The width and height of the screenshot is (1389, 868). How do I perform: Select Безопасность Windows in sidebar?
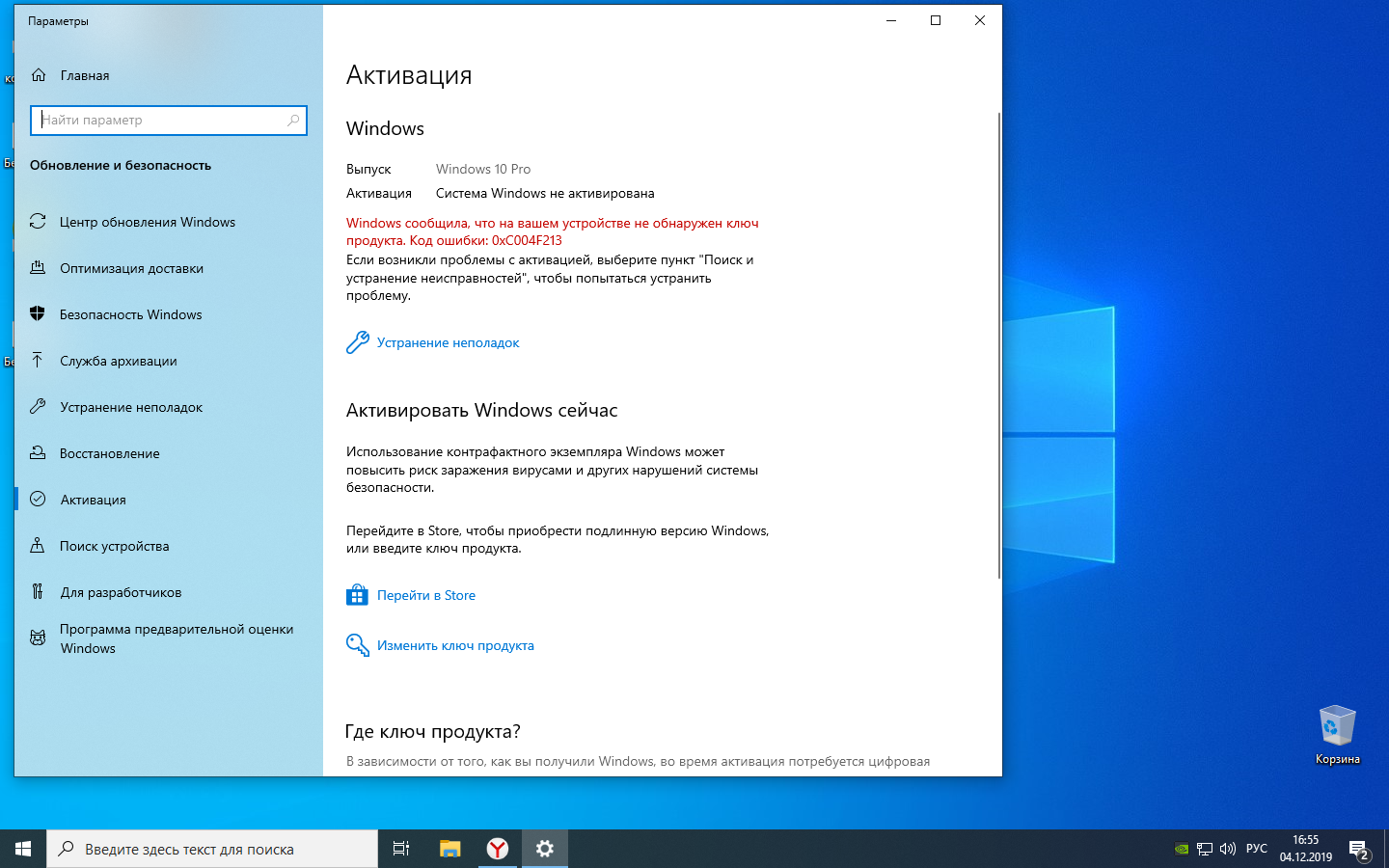coord(131,314)
